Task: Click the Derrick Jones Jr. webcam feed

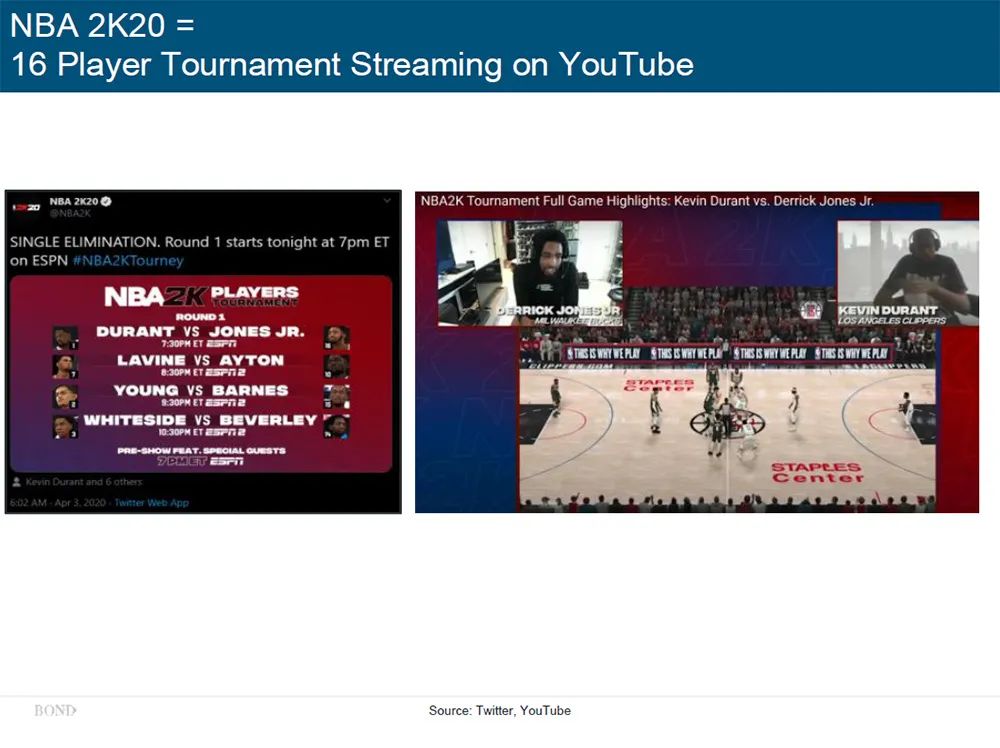Action: pyautogui.click(x=529, y=273)
